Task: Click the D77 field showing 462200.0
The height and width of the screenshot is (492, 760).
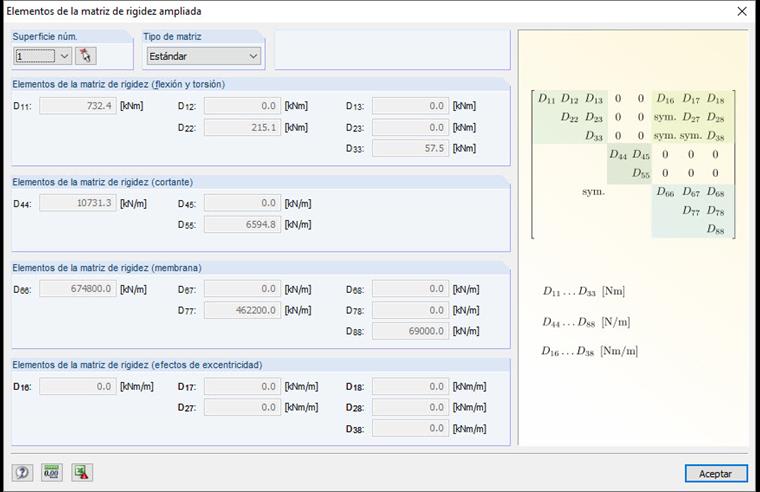Action: [242, 310]
